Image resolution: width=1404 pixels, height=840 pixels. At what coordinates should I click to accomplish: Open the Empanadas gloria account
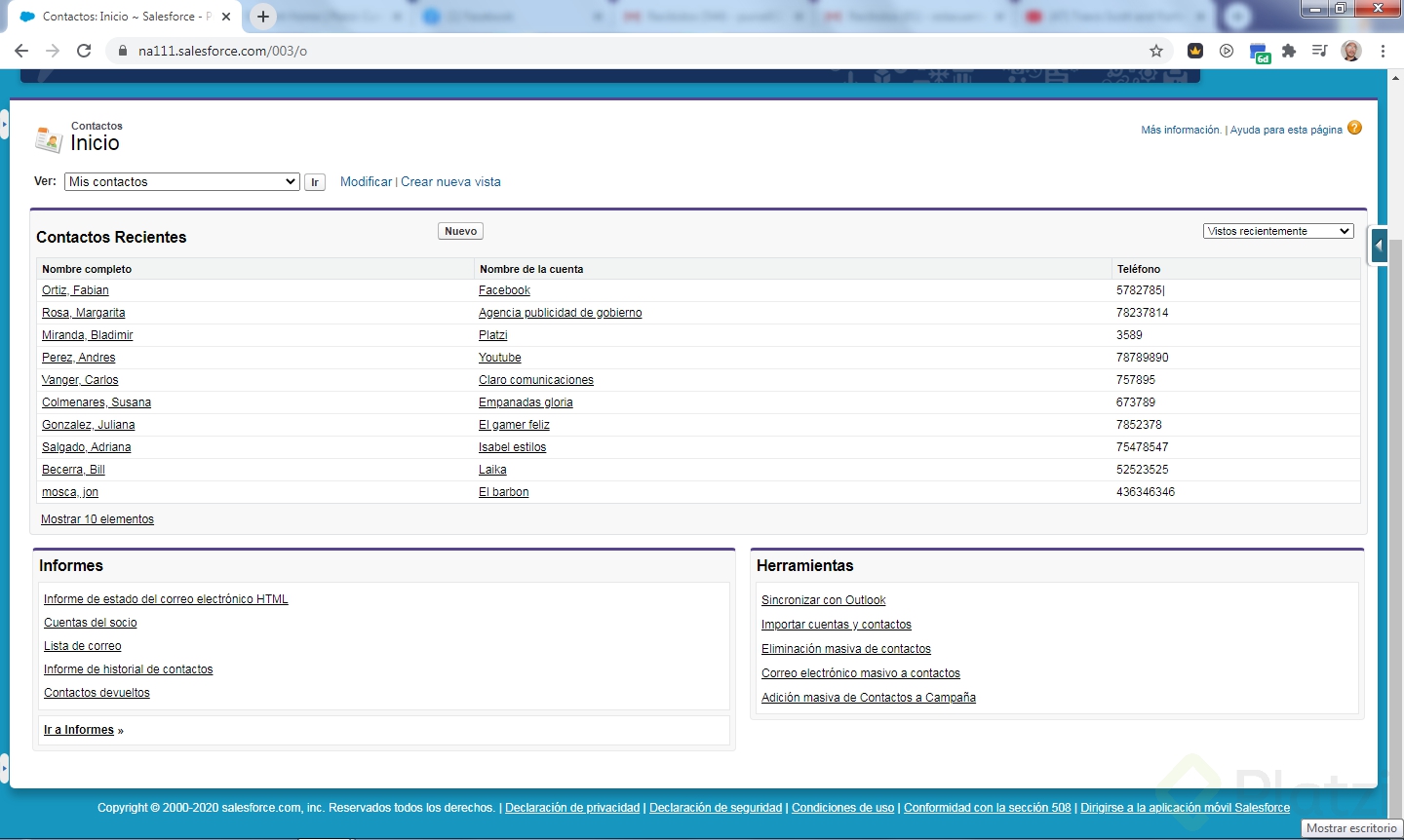click(x=526, y=402)
